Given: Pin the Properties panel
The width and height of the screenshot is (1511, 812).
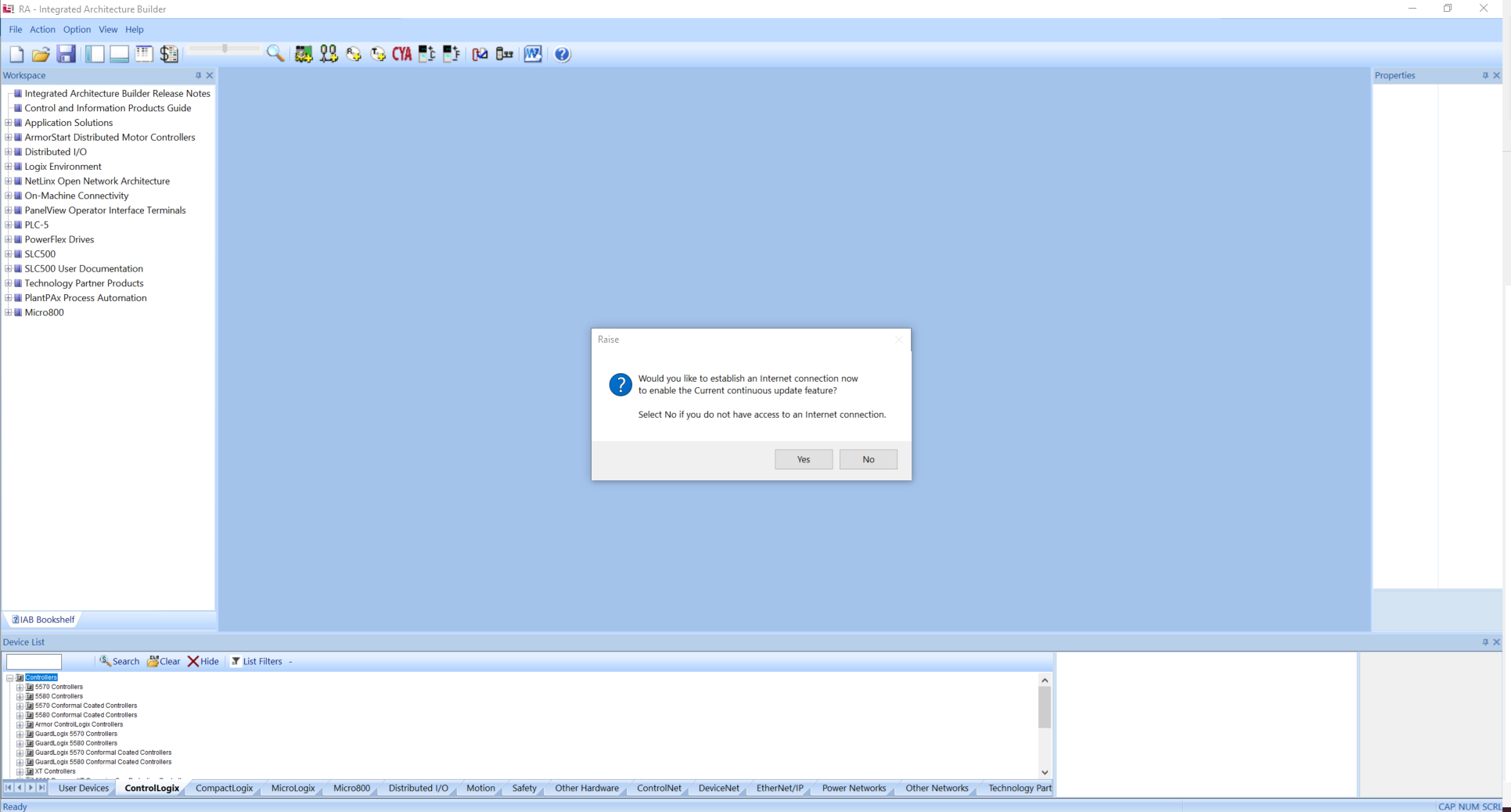Looking at the screenshot, I should [x=1485, y=75].
